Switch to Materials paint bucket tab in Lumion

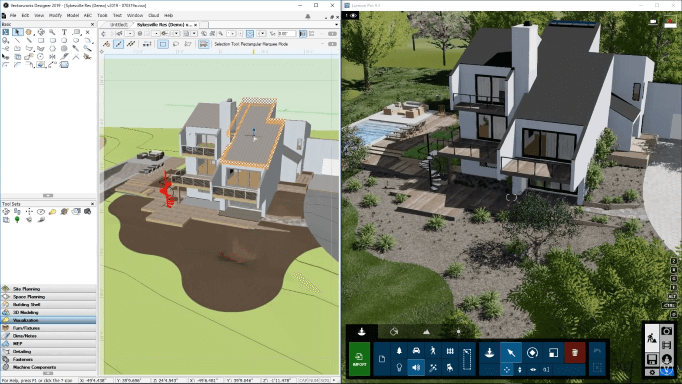click(x=394, y=332)
